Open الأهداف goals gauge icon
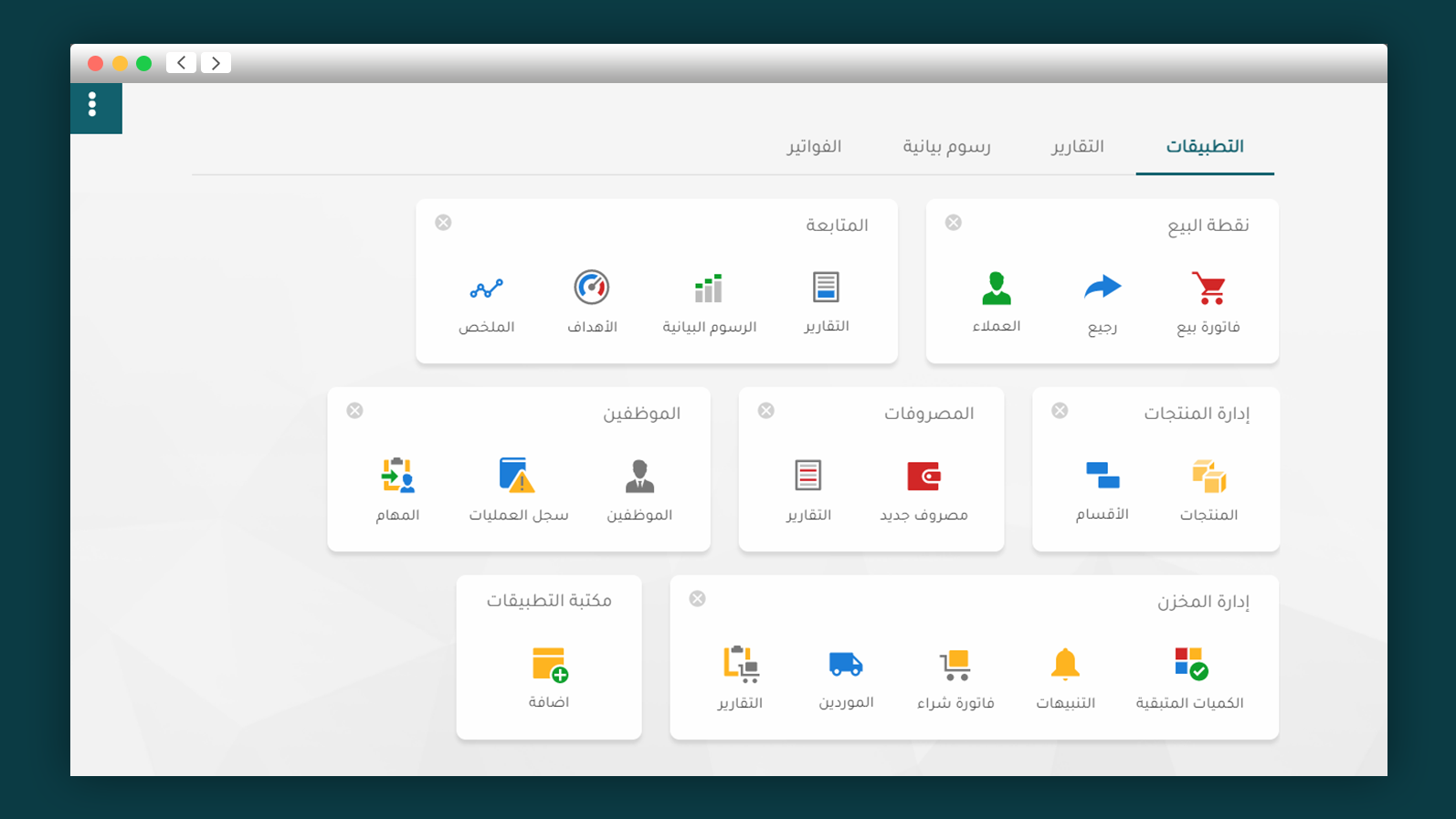 pos(592,289)
